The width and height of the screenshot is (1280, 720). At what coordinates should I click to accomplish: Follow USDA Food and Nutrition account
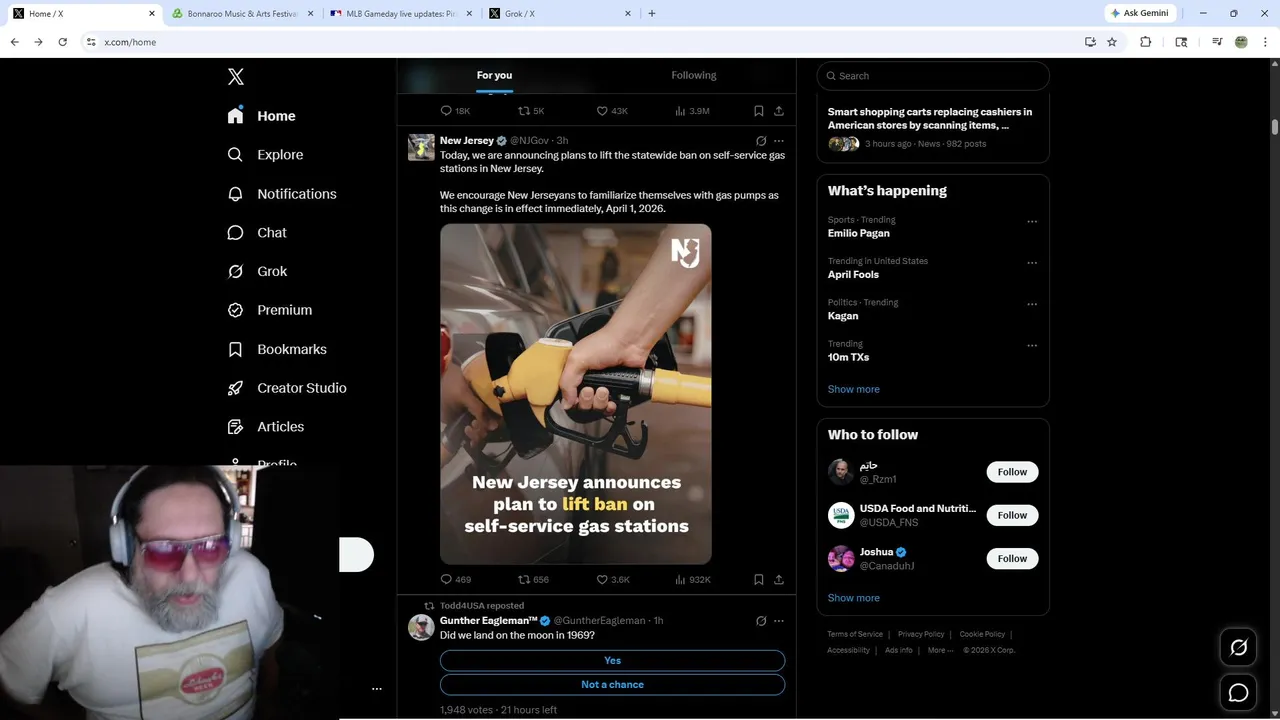point(1012,515)
